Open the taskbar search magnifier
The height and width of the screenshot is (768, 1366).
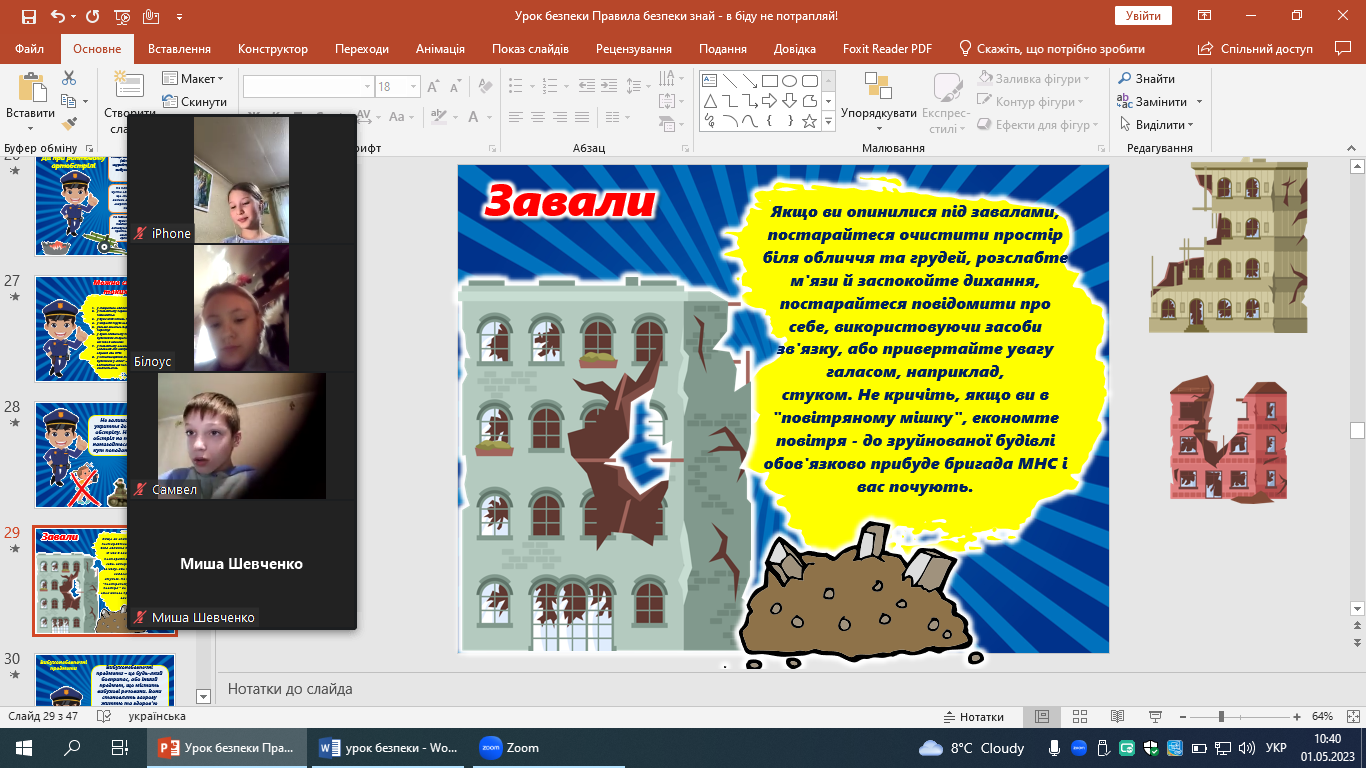tap(72, 747)
